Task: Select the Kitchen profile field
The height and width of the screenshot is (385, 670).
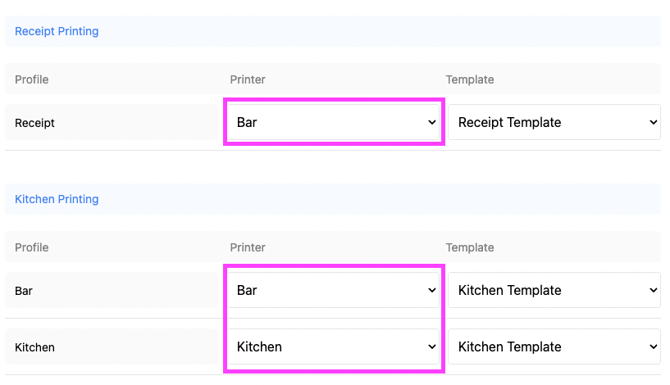Action: tap(112, 347)
